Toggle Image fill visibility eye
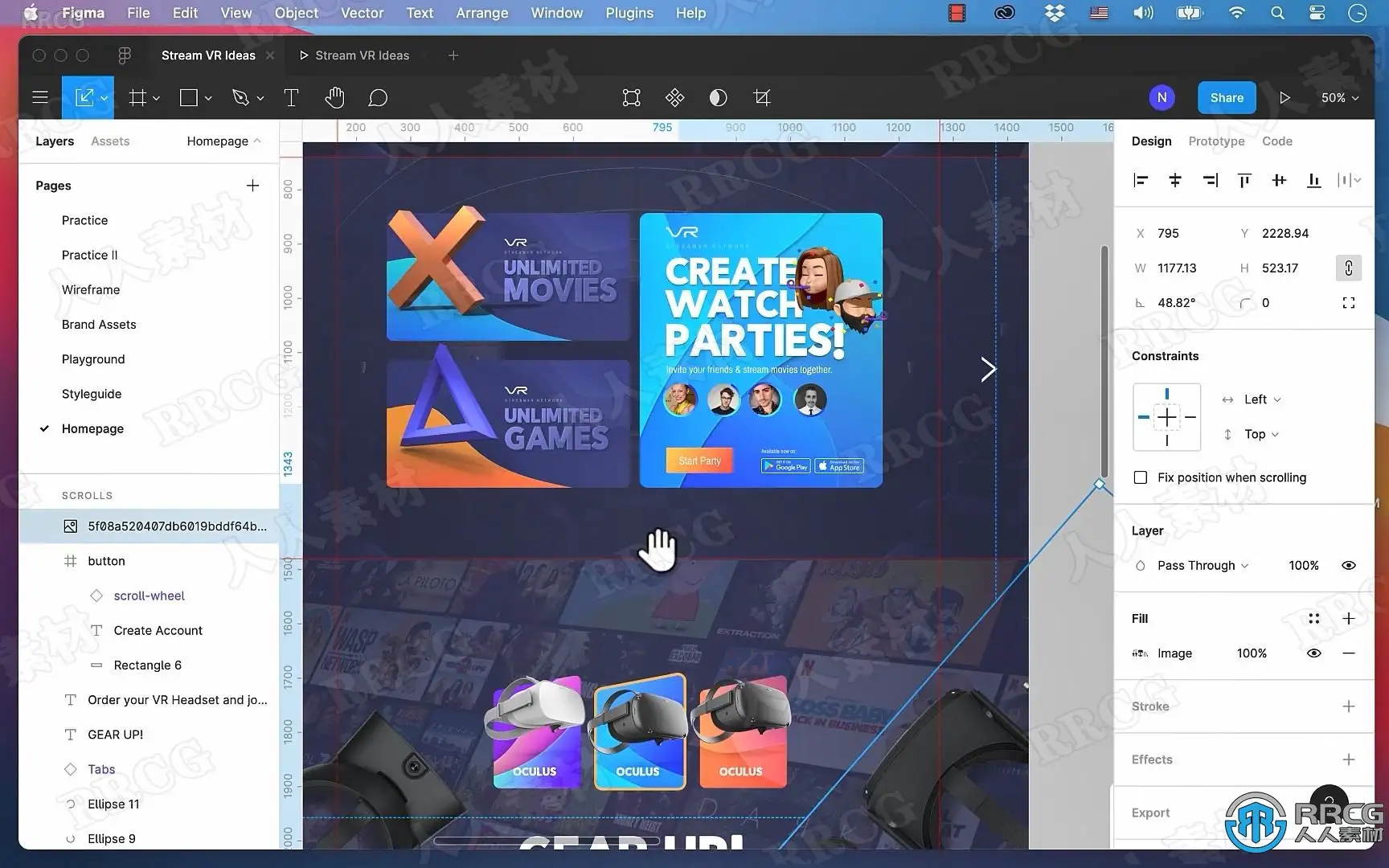 click(1313, 653)
